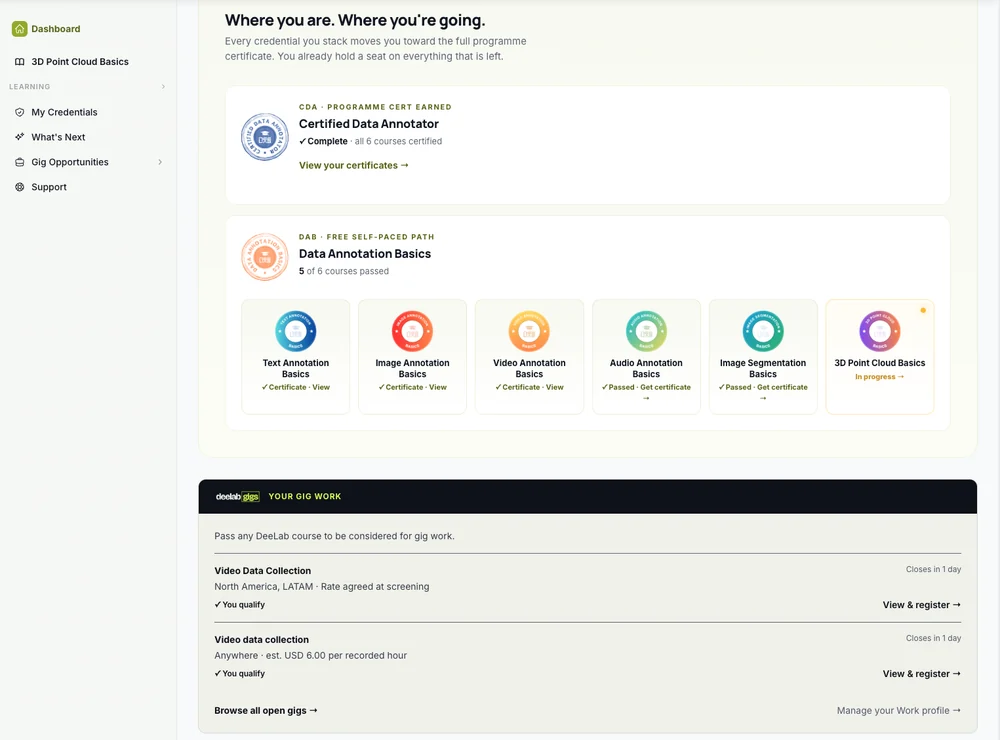Click the Image Segmentation Basics card title
The image size is (1000, 740).
(763, 369)
